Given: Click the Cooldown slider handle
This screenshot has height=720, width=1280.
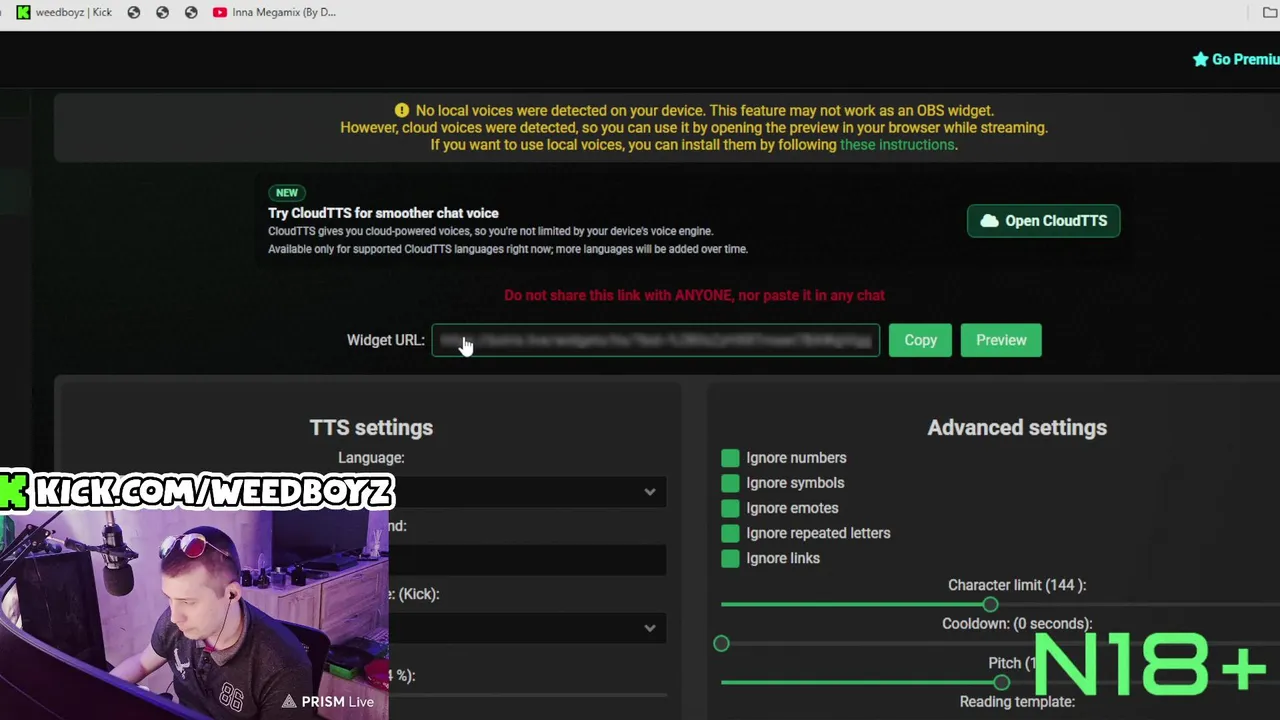Looking at the screenshot, I should pos(721,643).
